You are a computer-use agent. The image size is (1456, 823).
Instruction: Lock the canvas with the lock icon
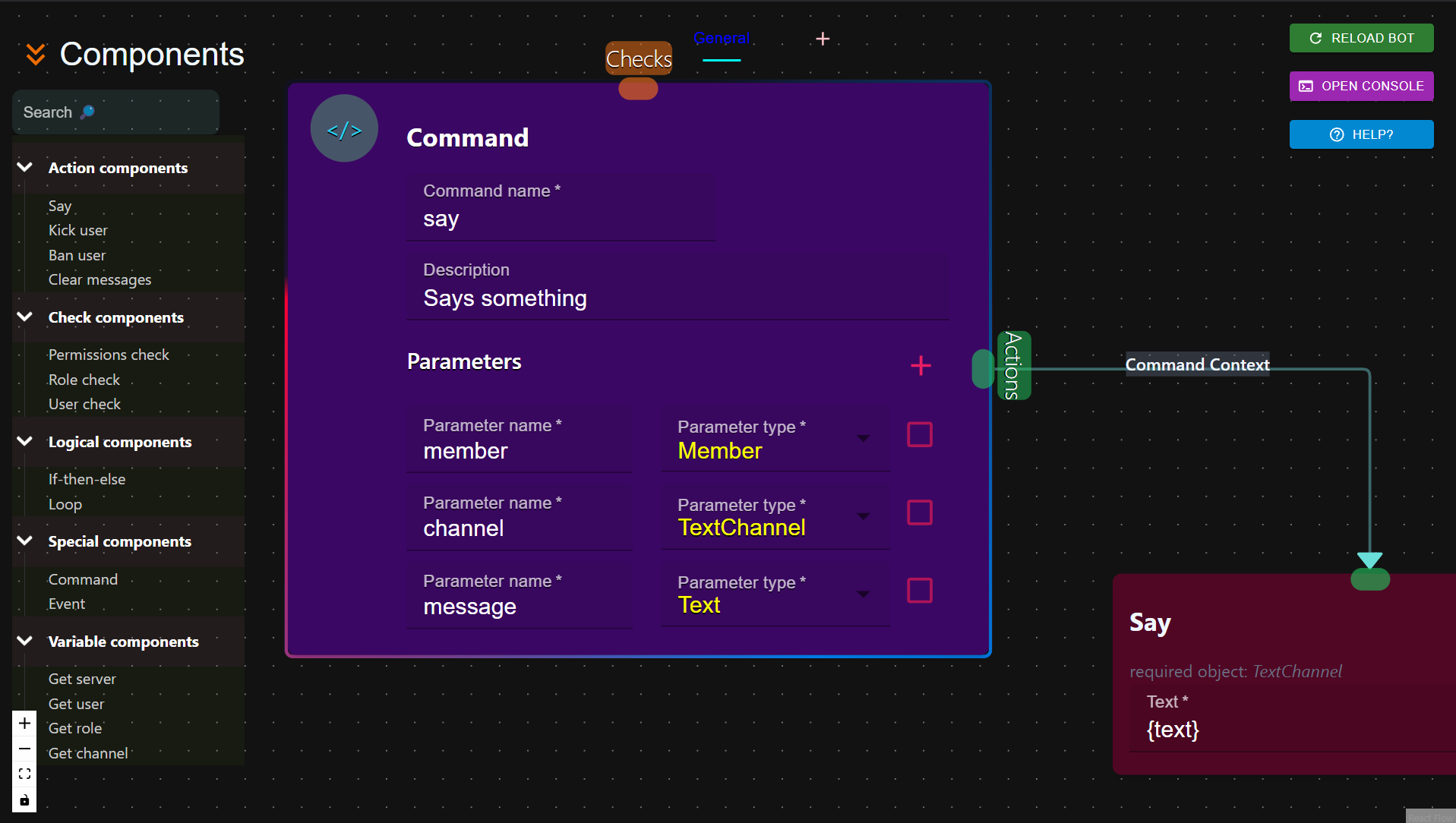(x=24, y=799)
